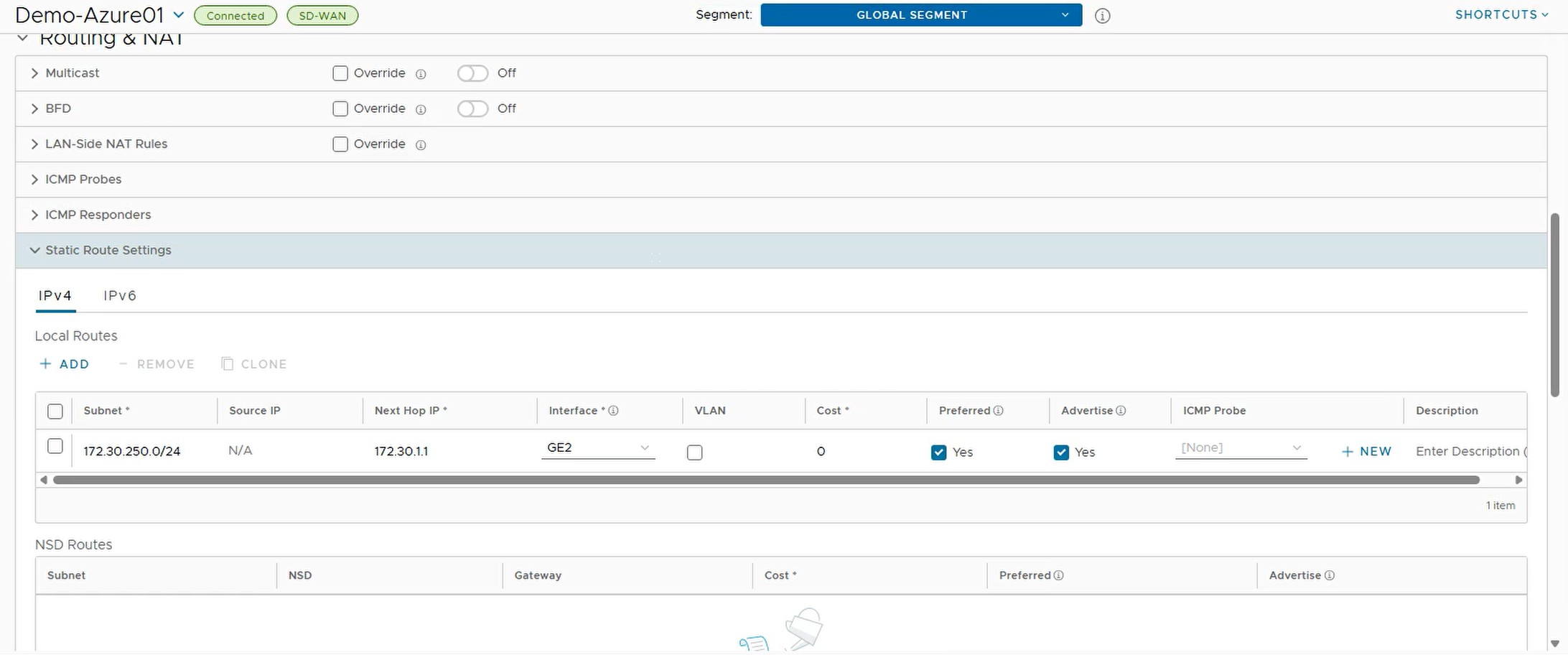Click the vertical page scrollbar thumb

pos(1555,305)
